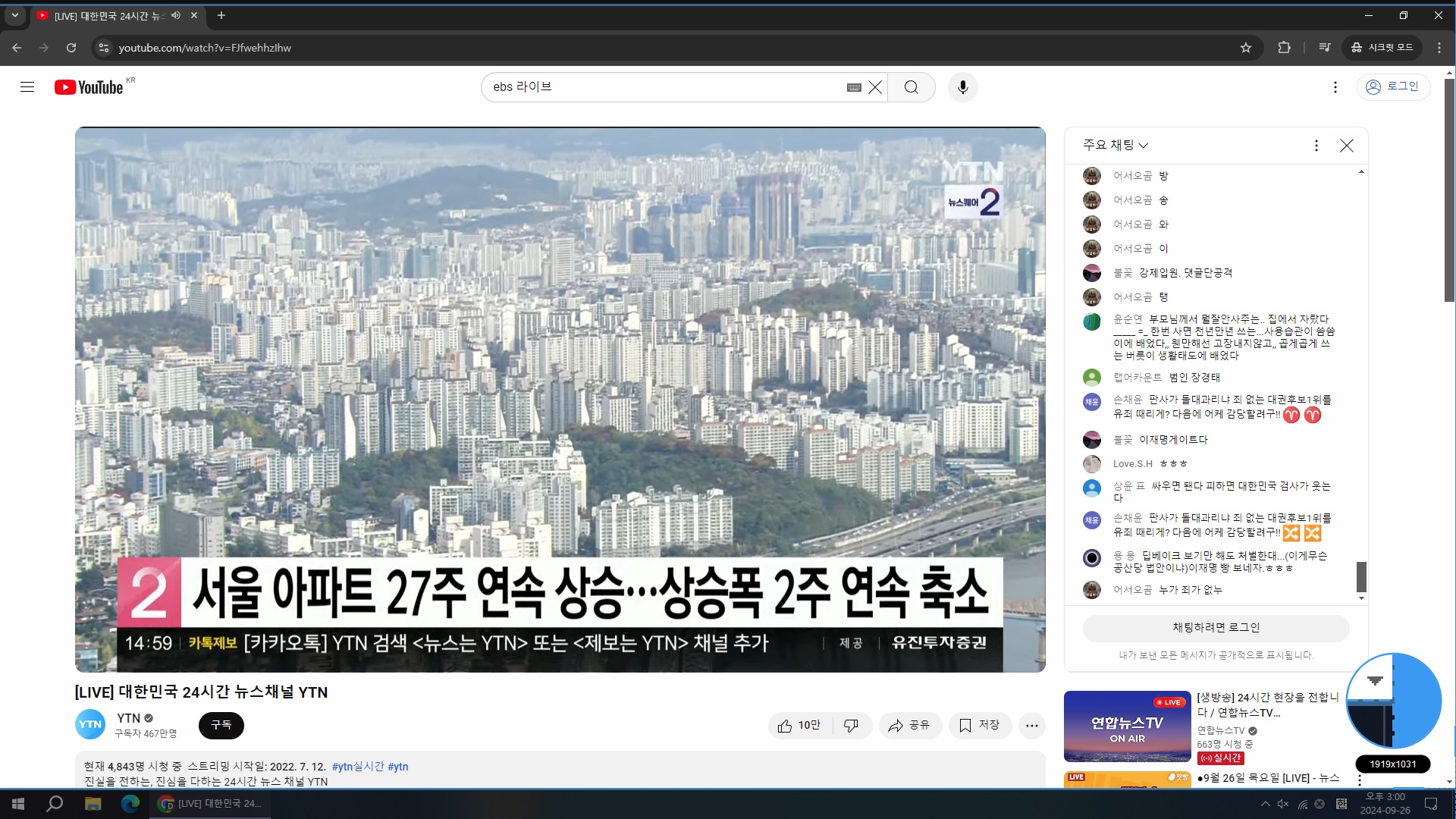Open Windows Start menu
The width and height of the screenshot is (1456, 819).
coord(18,804)
